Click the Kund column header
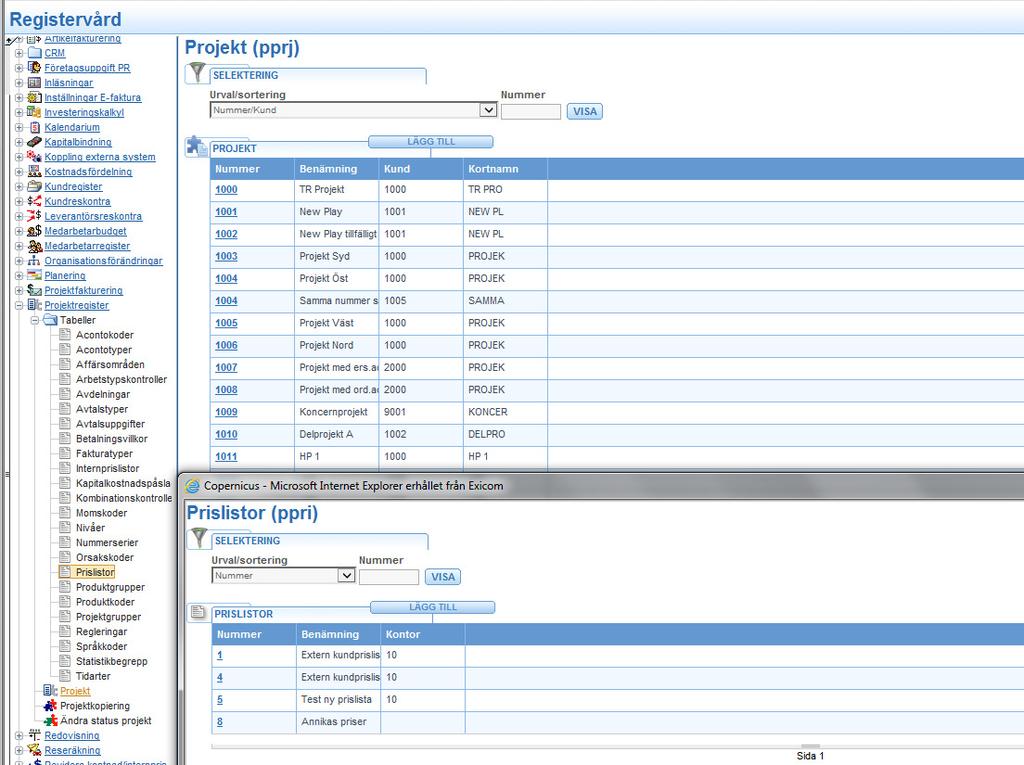This screenshot has width=1024, height=765. pos(421,169)
